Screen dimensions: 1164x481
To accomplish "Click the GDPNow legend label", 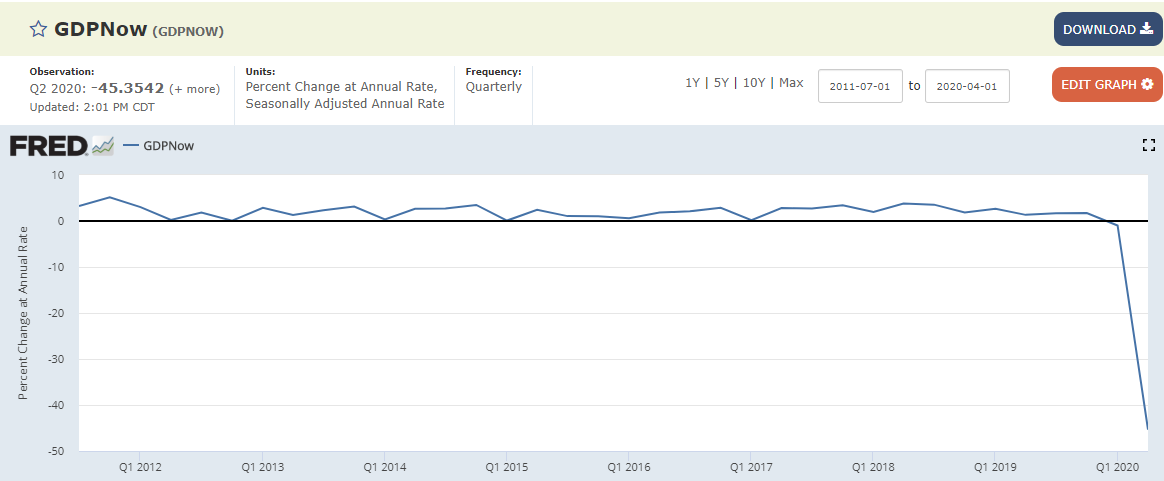I will [x=169, y=146].
